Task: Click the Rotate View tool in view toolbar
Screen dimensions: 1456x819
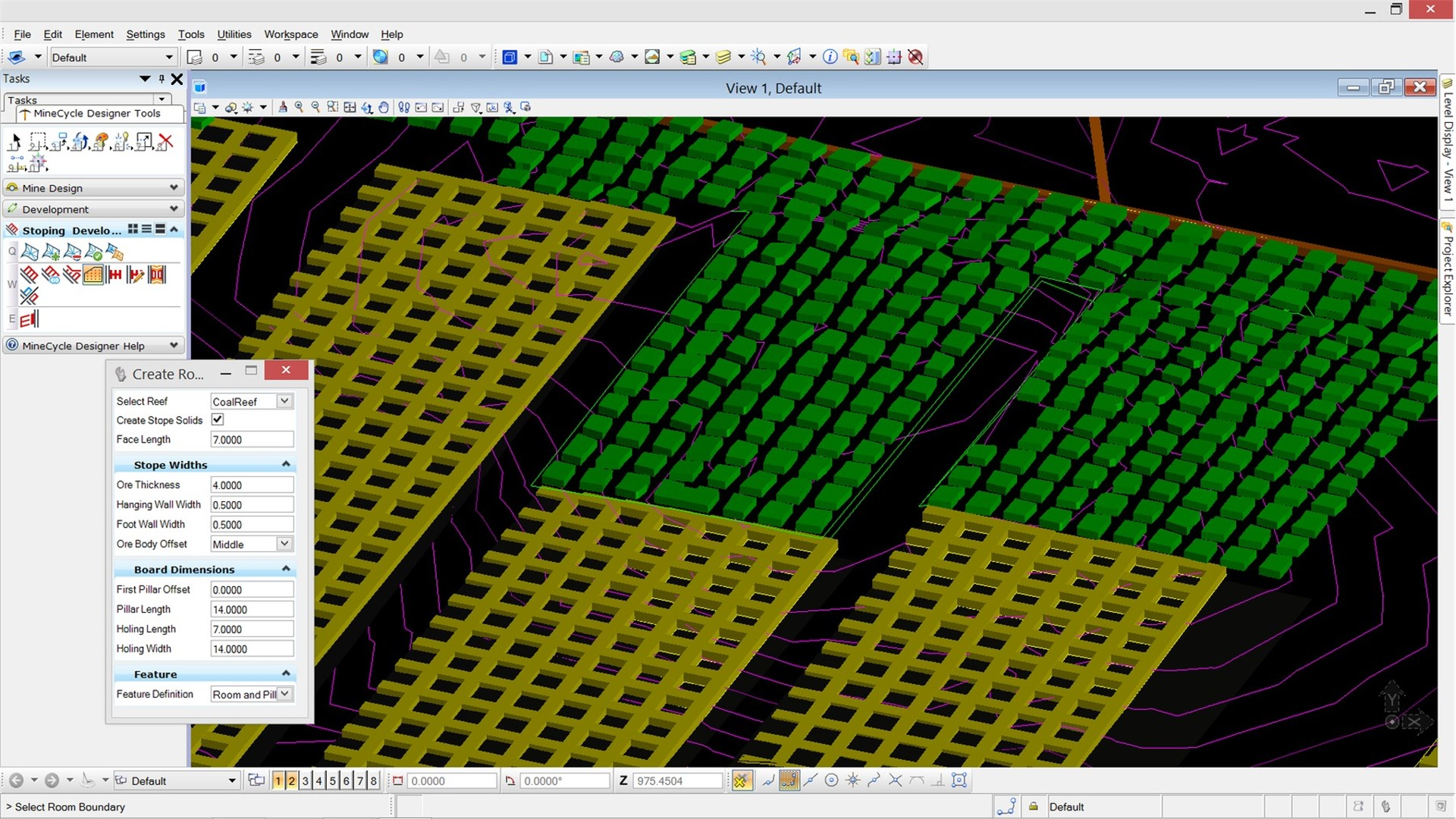Action: point(367,108)
